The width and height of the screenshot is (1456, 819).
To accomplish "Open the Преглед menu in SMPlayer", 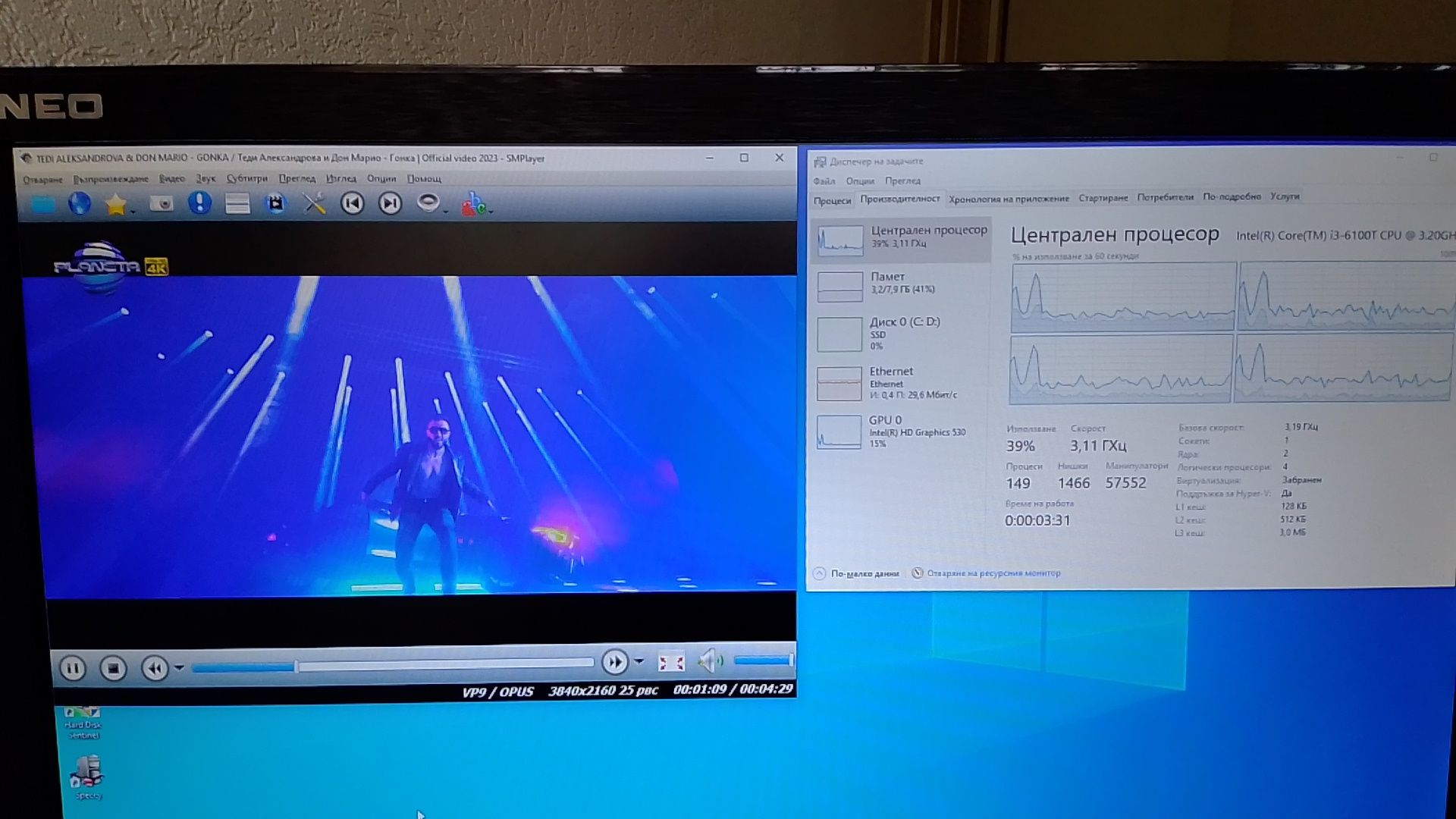I will click(297, 179).
